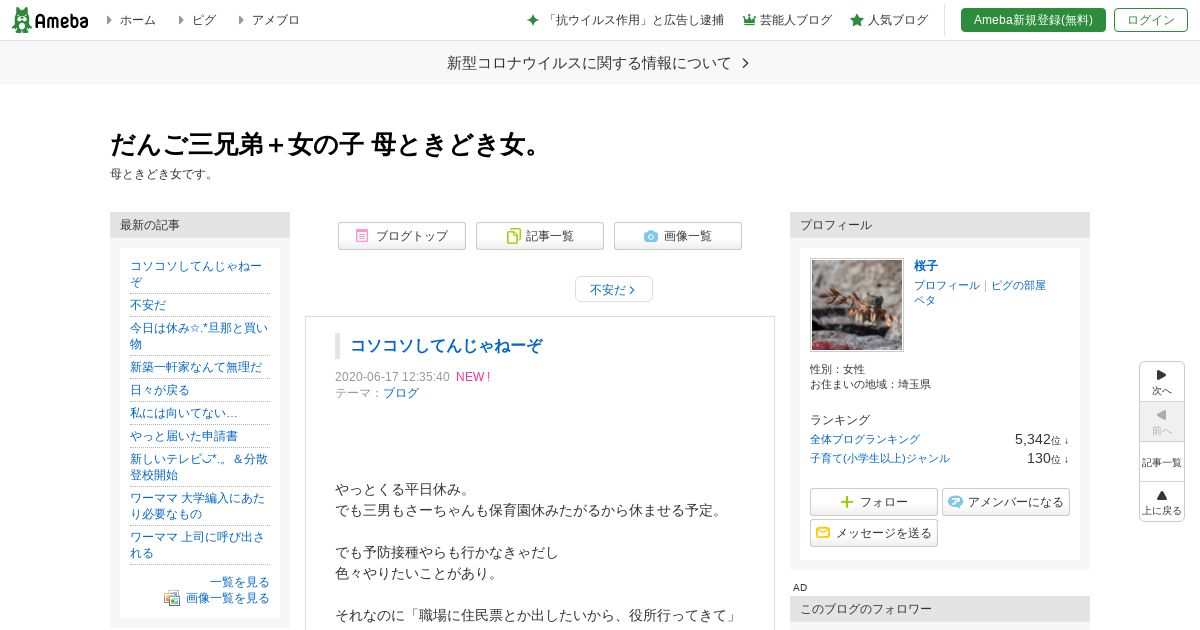The image size is (1200, 630).
Task: Open ピグの部屋 link
Action: 1018,285
